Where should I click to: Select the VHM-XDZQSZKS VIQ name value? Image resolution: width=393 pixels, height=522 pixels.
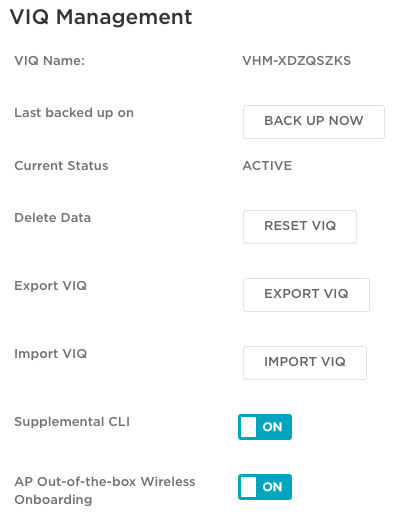click(x=296, y=61)
